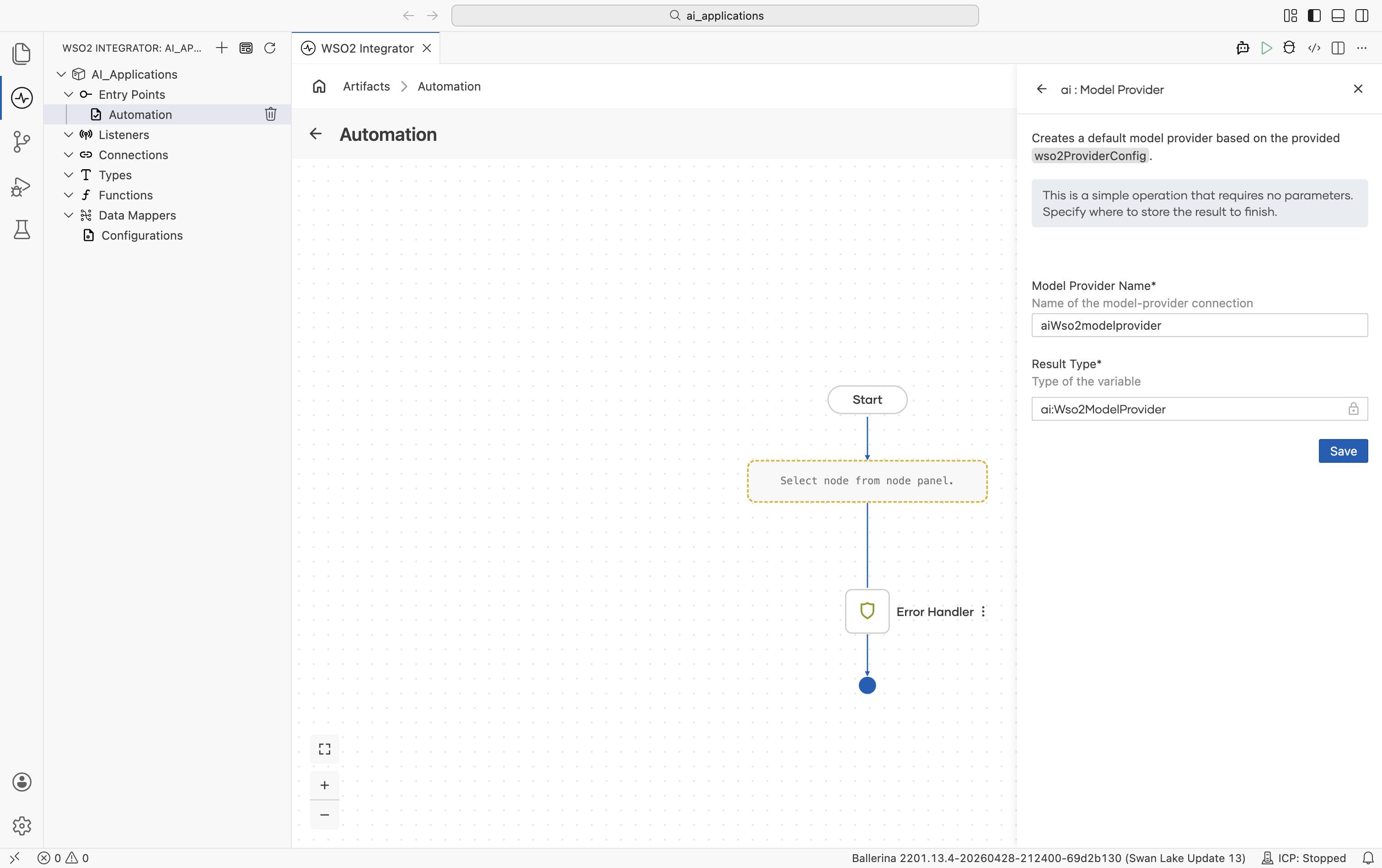This screenshot has height=868, width=1382.
Task: Split the editor to the right
Action: pos(1338,48)
